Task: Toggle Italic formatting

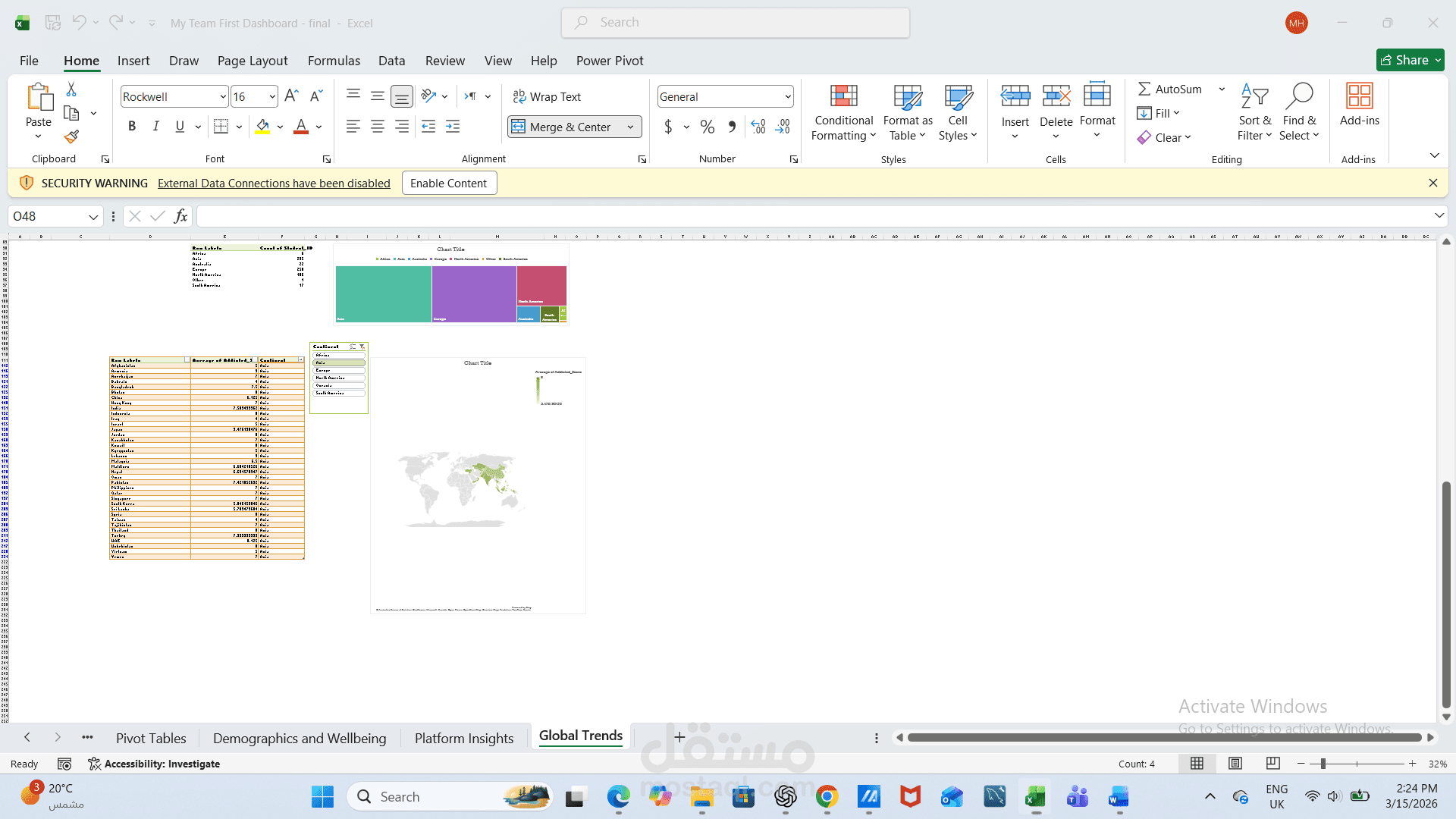Action: [155, 127]
